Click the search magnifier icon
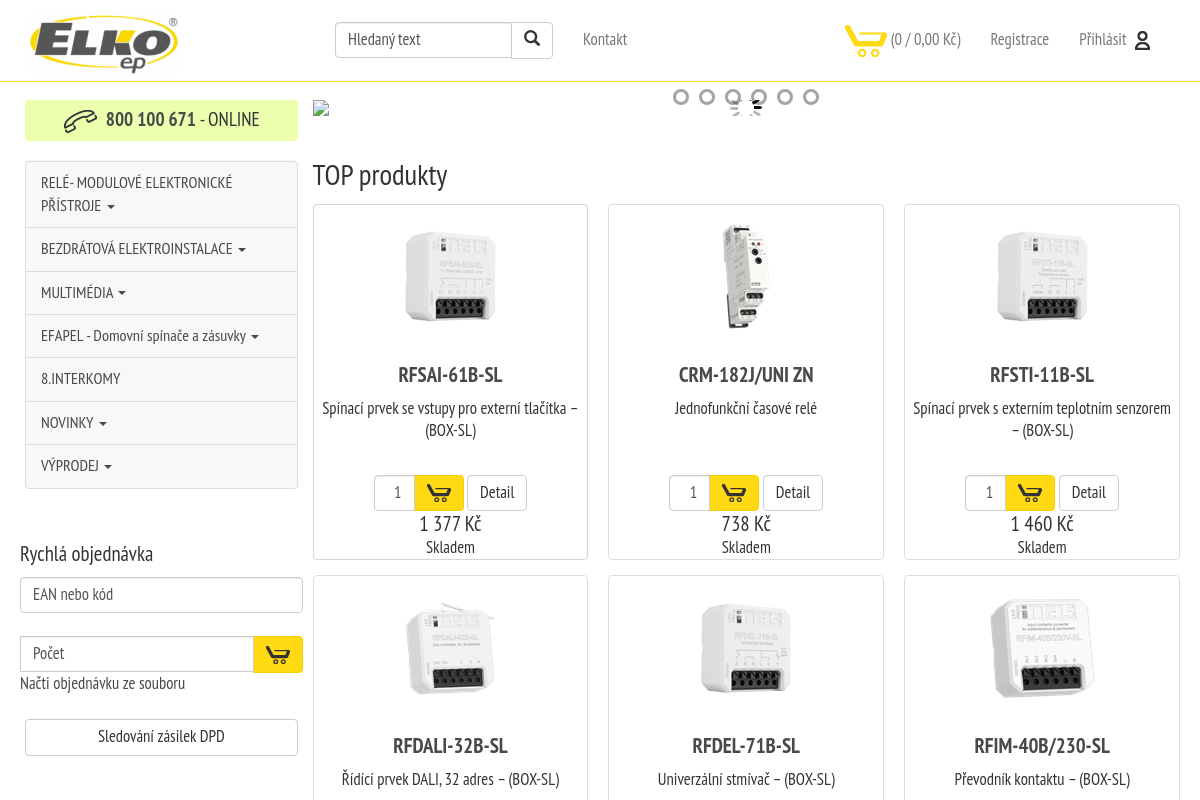1200x800 pixels. [531, 40]
